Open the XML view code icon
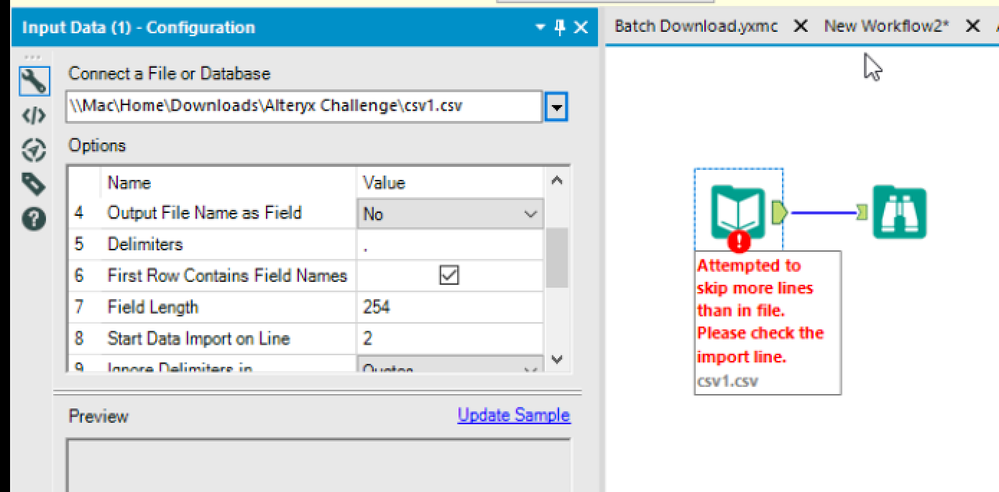 tap(33, 116)
